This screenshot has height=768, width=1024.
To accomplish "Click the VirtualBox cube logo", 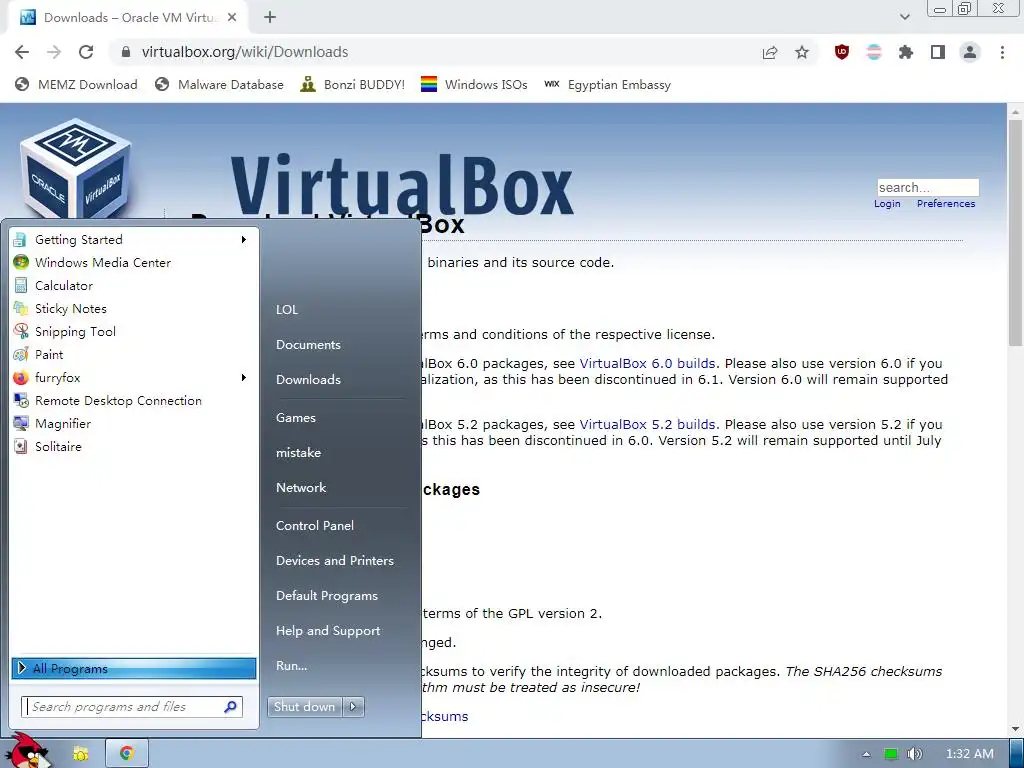I will [74, 170].
